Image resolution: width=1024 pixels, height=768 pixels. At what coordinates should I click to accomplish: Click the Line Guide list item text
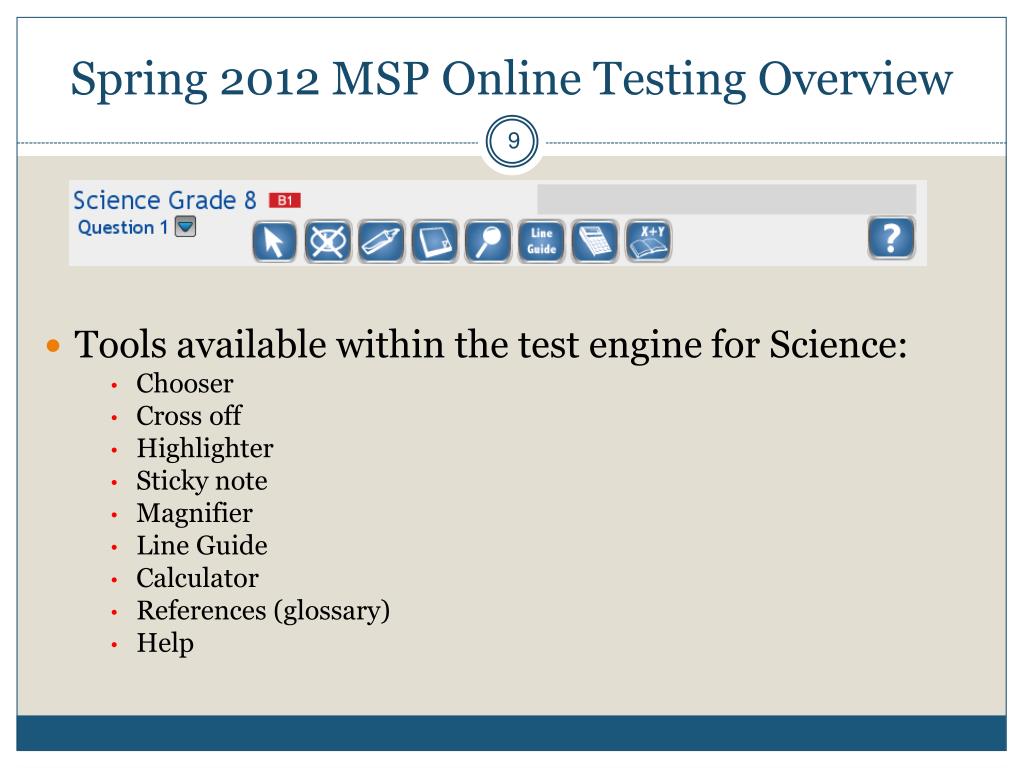(202, 545)
